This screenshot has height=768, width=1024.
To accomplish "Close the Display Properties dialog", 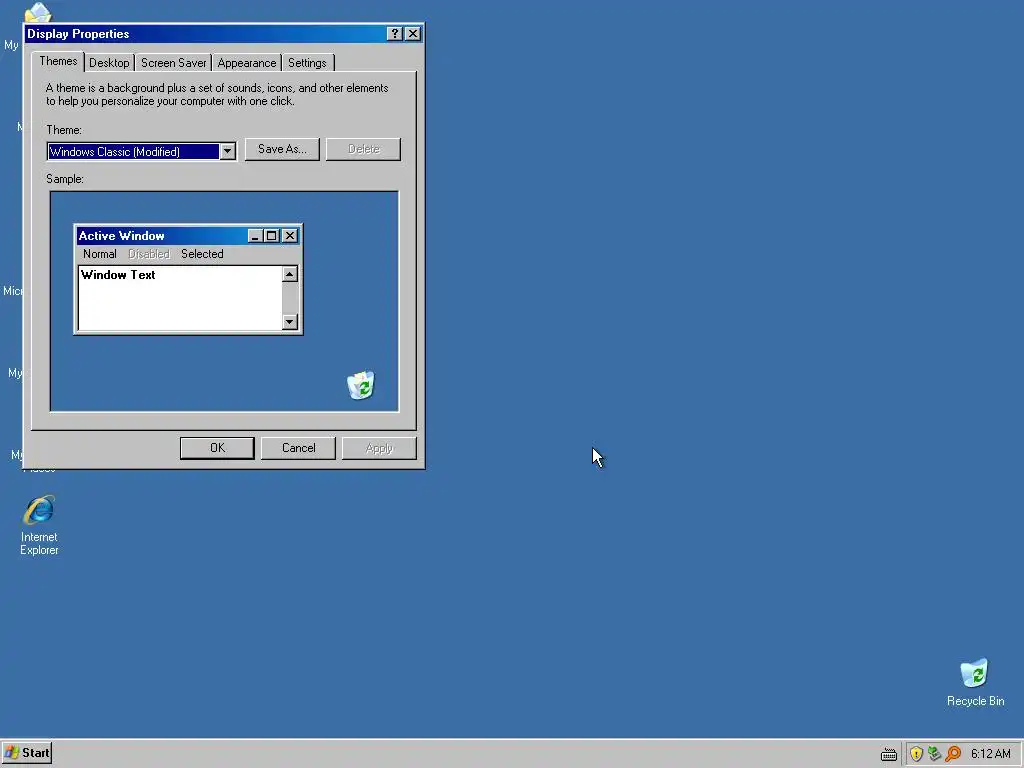I will 413,34.
